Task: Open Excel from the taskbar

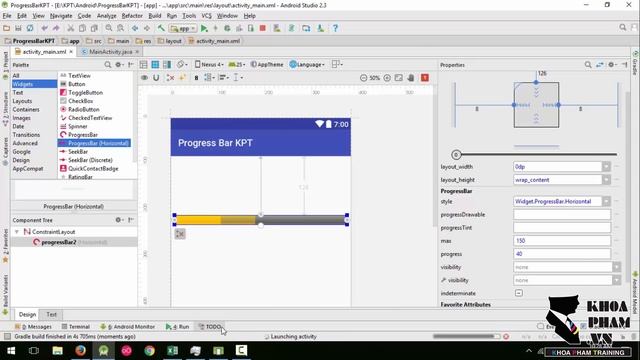Action: 172,351
